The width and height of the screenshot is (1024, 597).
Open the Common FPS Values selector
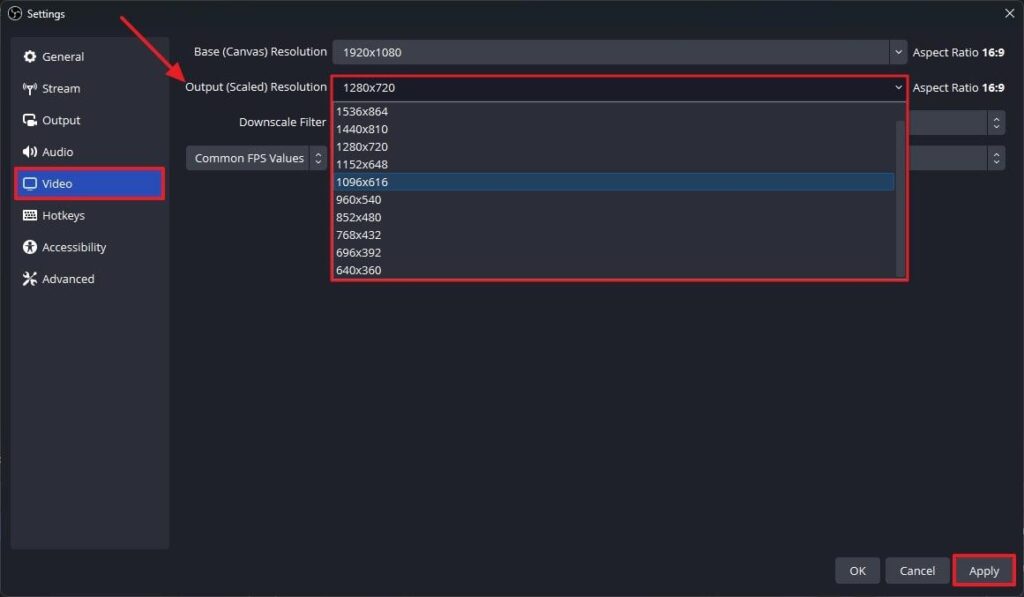(257, 158)
